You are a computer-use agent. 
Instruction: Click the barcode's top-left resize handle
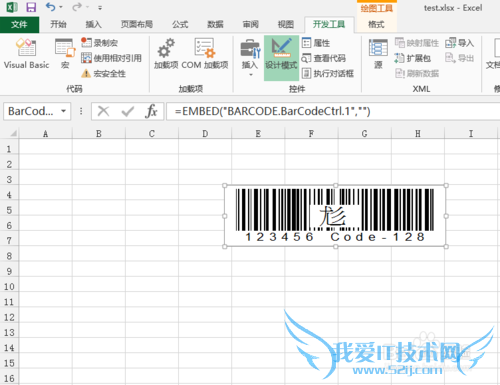(225, 185)
